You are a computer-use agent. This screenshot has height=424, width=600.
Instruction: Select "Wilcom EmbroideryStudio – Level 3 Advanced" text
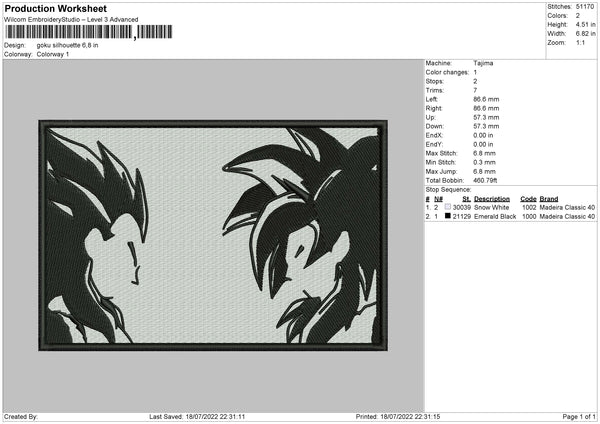point(71,20)
